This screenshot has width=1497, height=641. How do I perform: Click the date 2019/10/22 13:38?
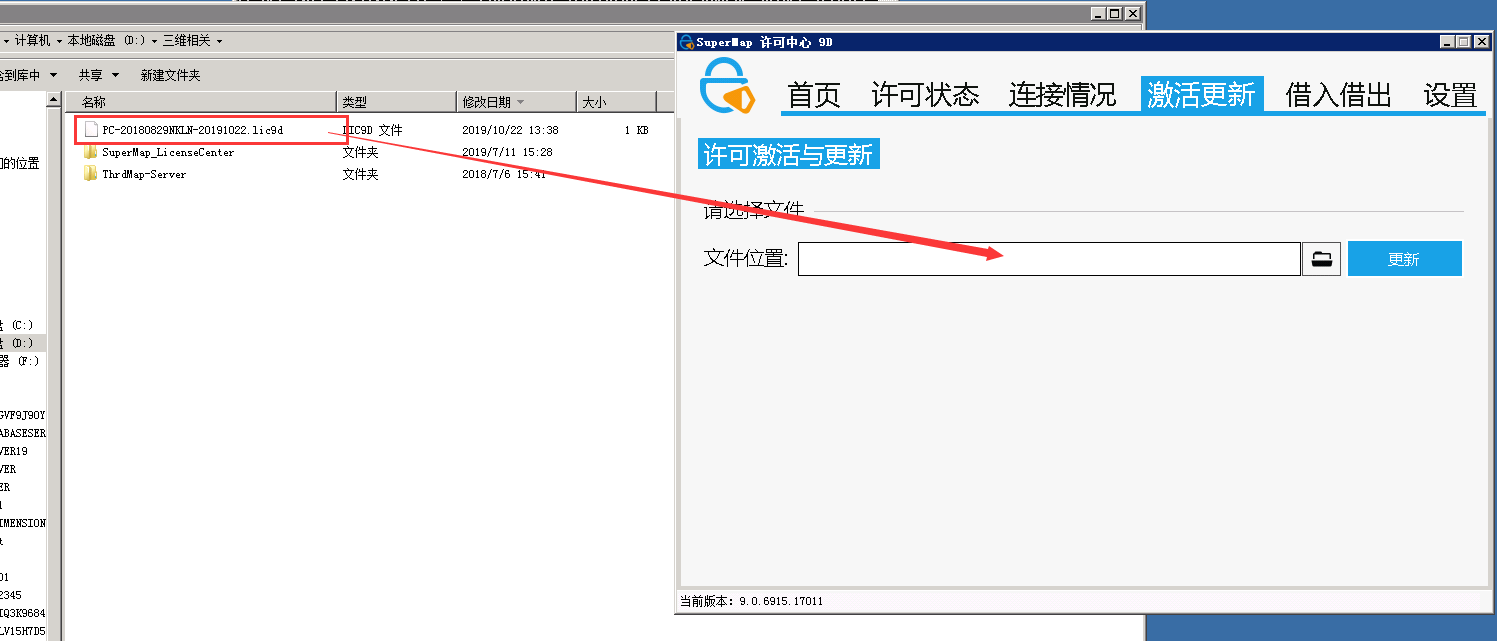[510, 130]
